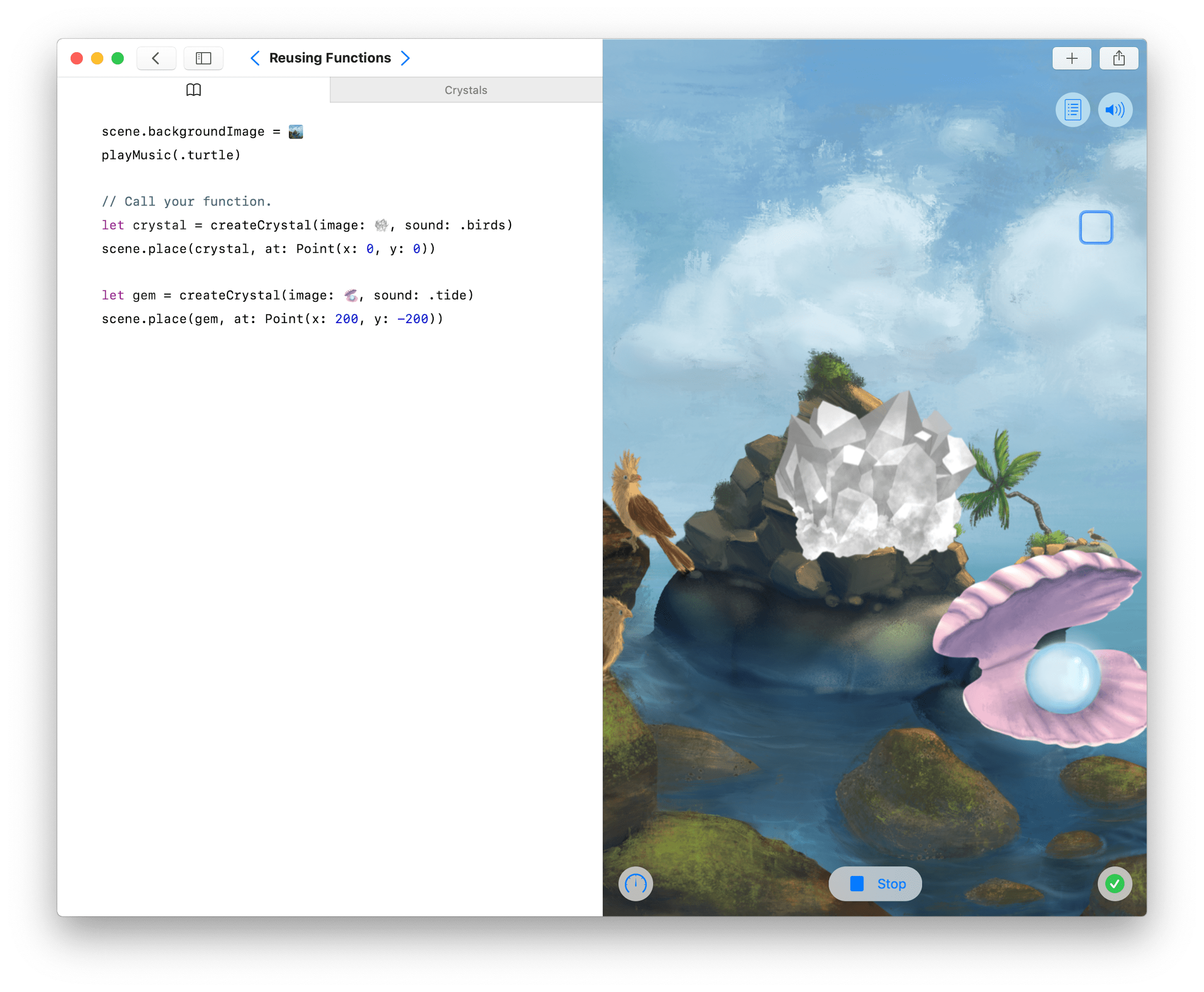The height and width of the screenshot is (992, 1204).
Task: Go back with the toolbar back arrow button
Action: pyautogui.click(x=156, y=58)
